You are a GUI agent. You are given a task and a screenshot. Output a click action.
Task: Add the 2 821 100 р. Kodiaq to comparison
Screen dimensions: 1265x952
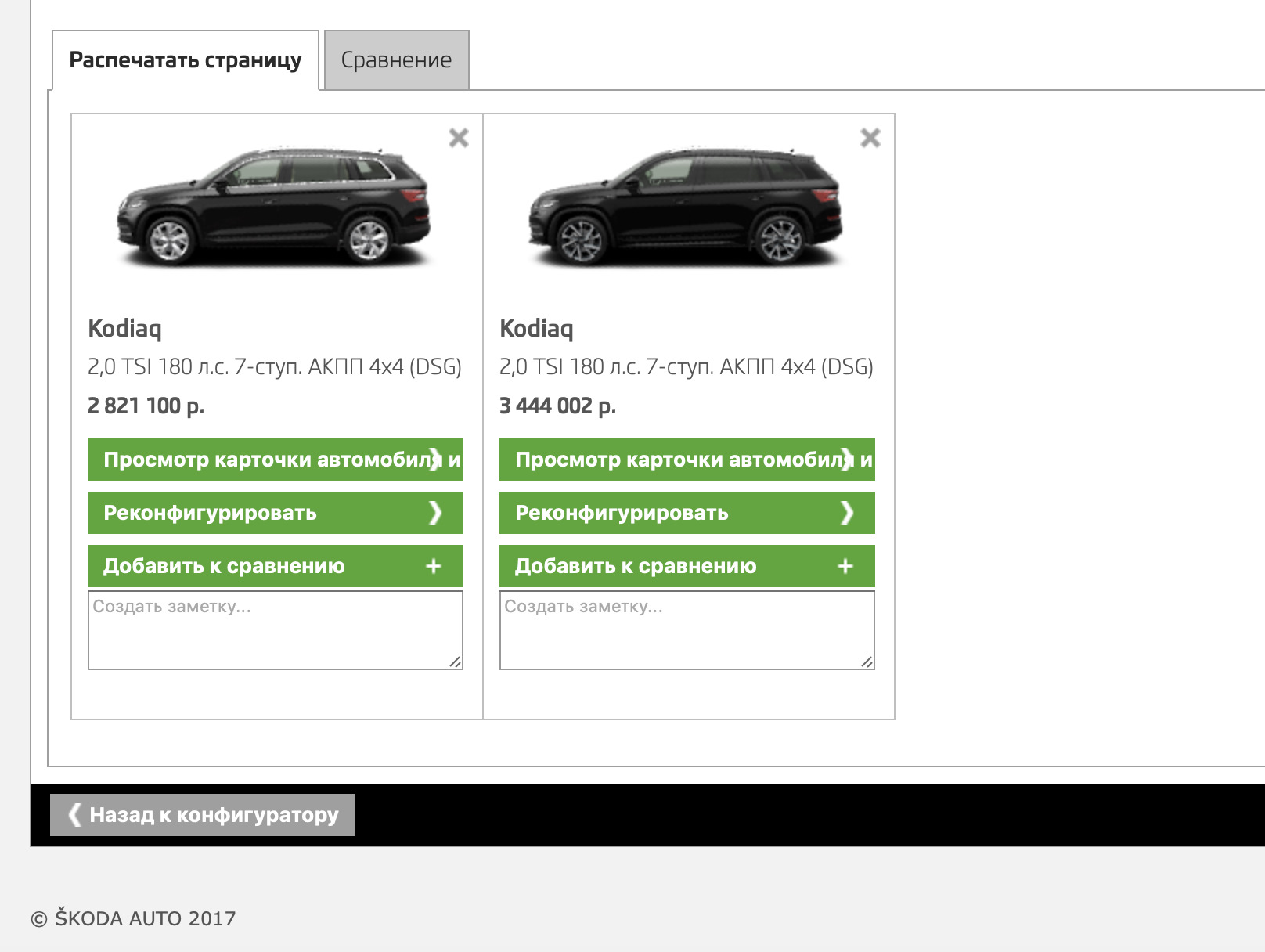pyautogui.click(x=276, y=566)
